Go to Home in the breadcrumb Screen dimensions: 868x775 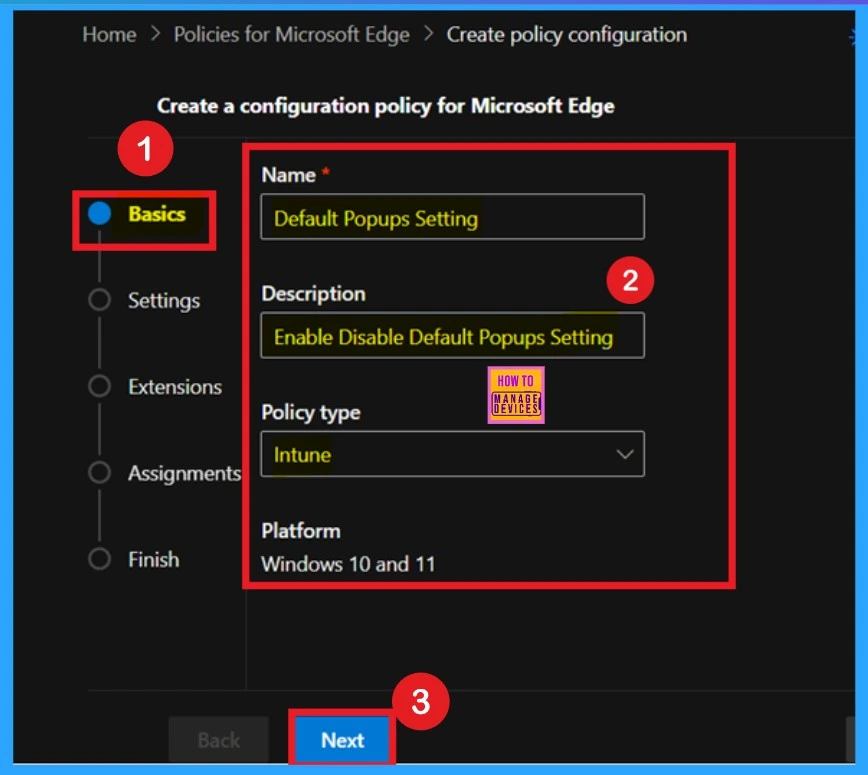click(109, 35)
